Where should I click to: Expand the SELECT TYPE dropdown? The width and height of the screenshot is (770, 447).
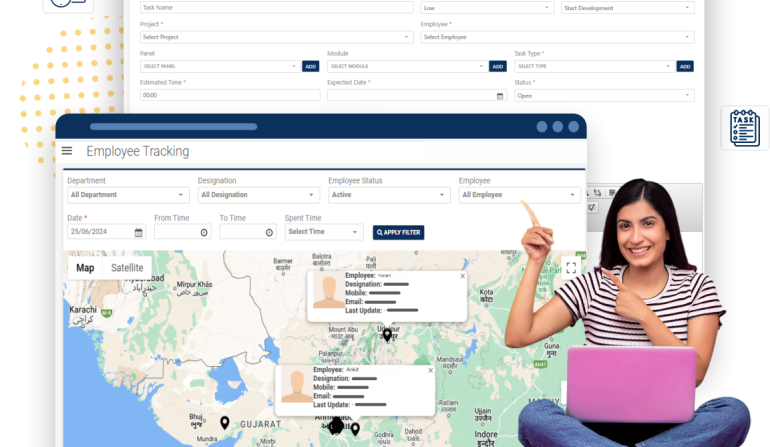[594, 66]
